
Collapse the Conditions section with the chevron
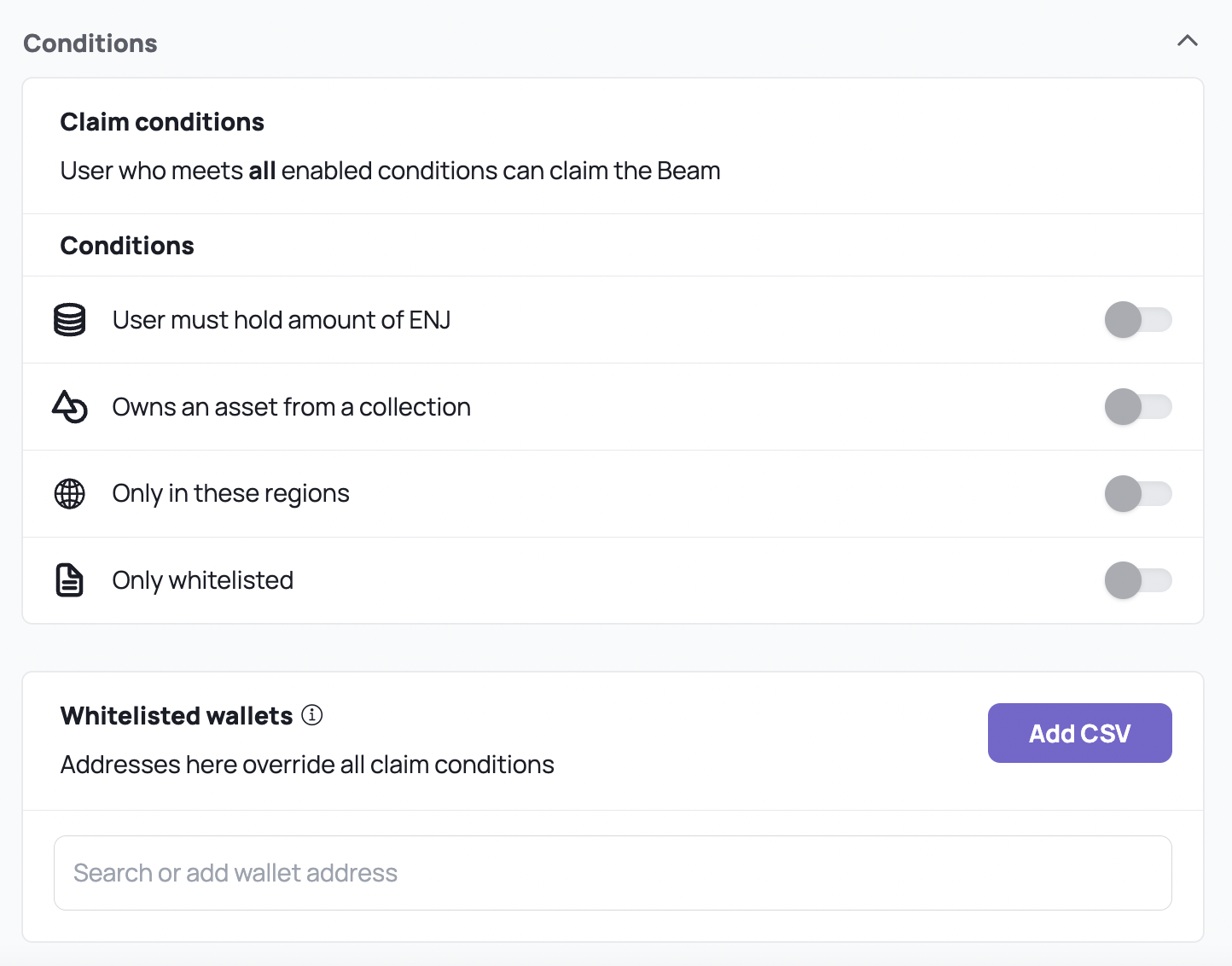pyautogui.click(x=1188, y=41)
